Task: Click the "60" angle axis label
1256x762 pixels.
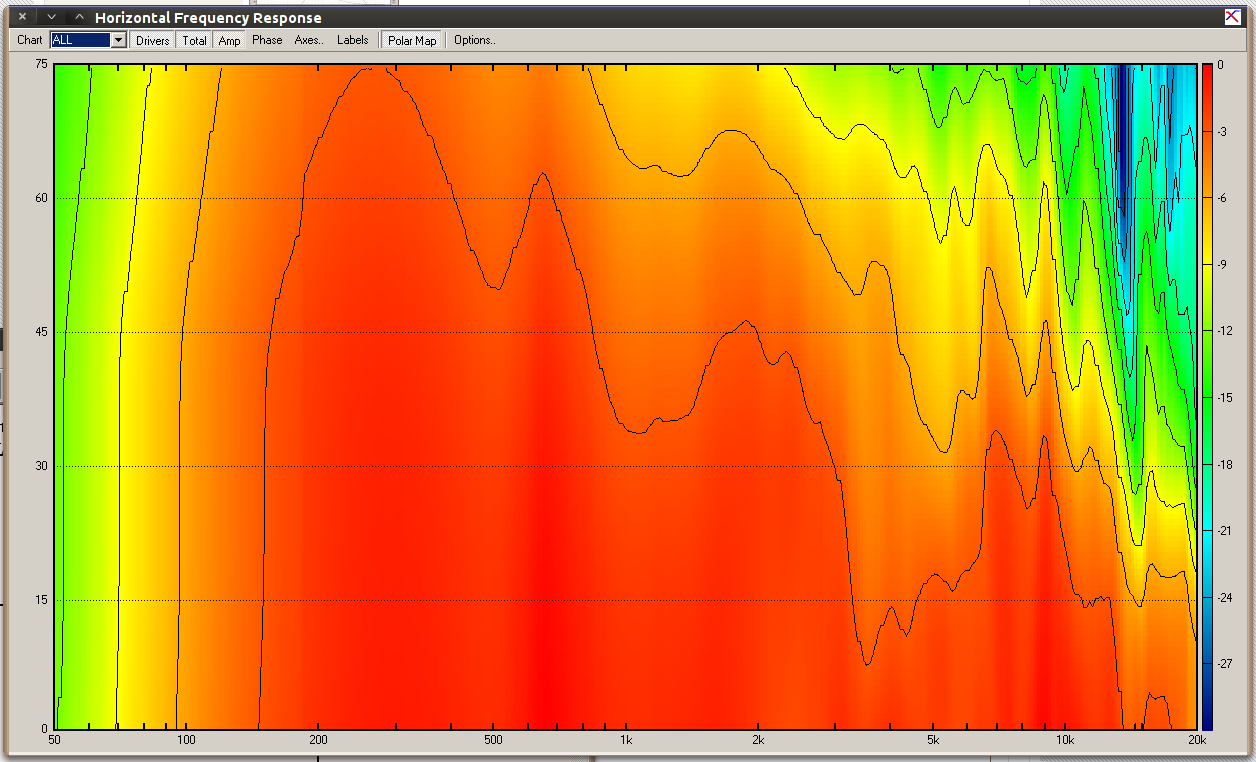Action: 41,198
